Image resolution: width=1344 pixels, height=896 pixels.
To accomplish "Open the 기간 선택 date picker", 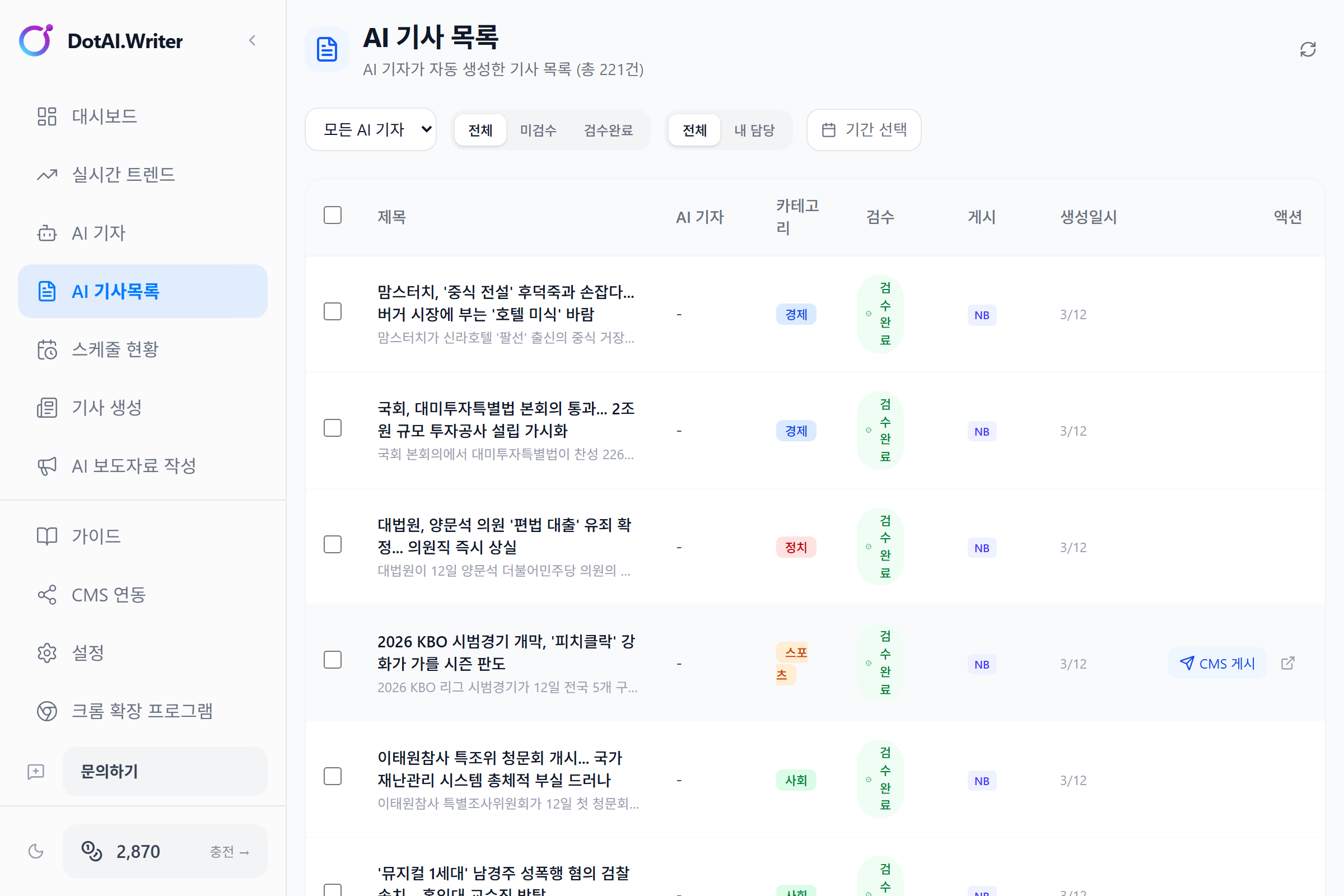I will 864,130.
